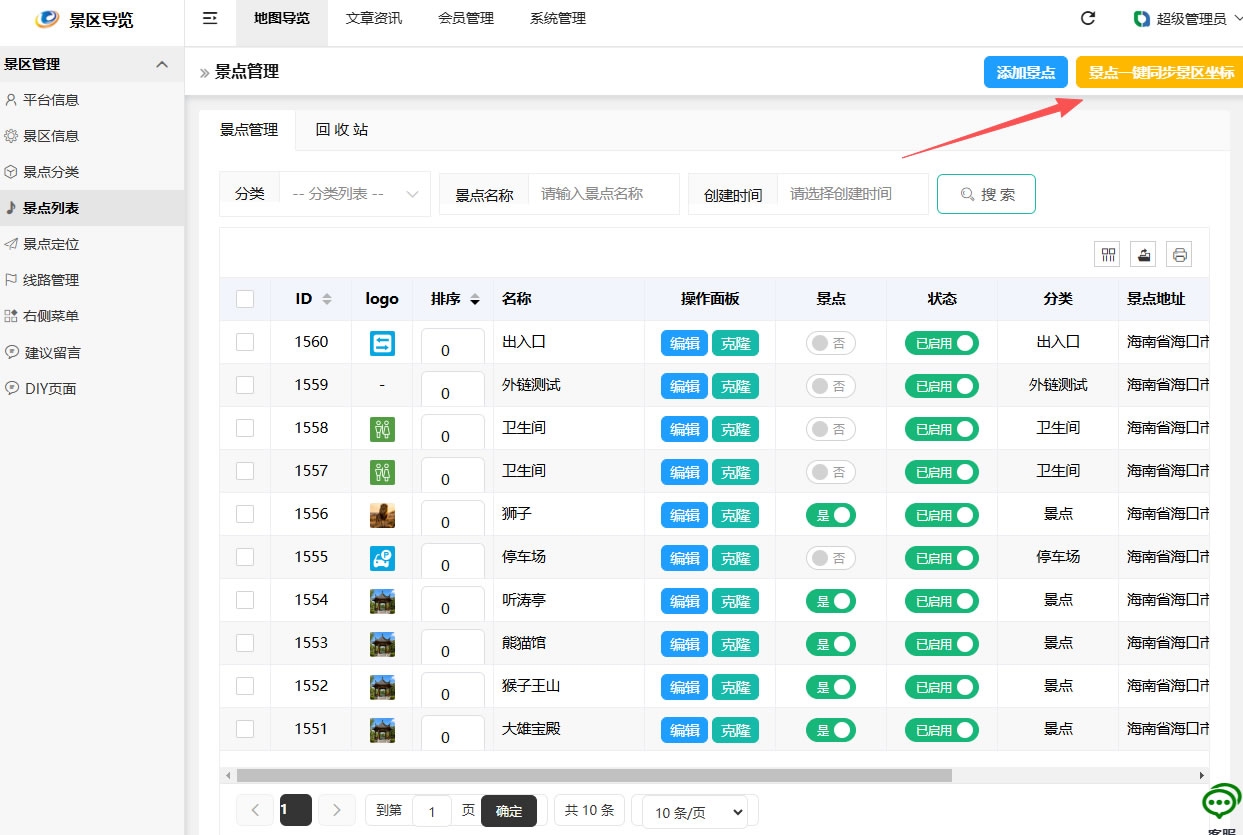The image size is (1243, 835).
Task: Click lion thumbnail in row 1556
Action: pyautogui.click(x=382, y=515)
